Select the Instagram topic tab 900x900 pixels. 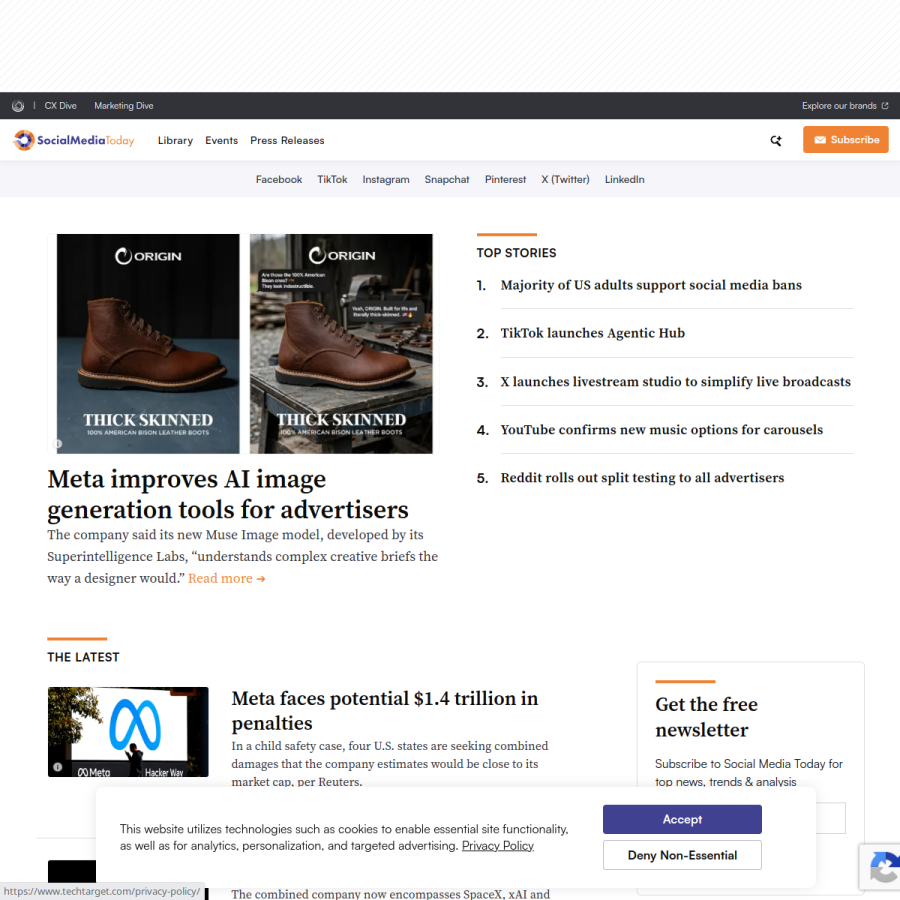click(386, 180)
